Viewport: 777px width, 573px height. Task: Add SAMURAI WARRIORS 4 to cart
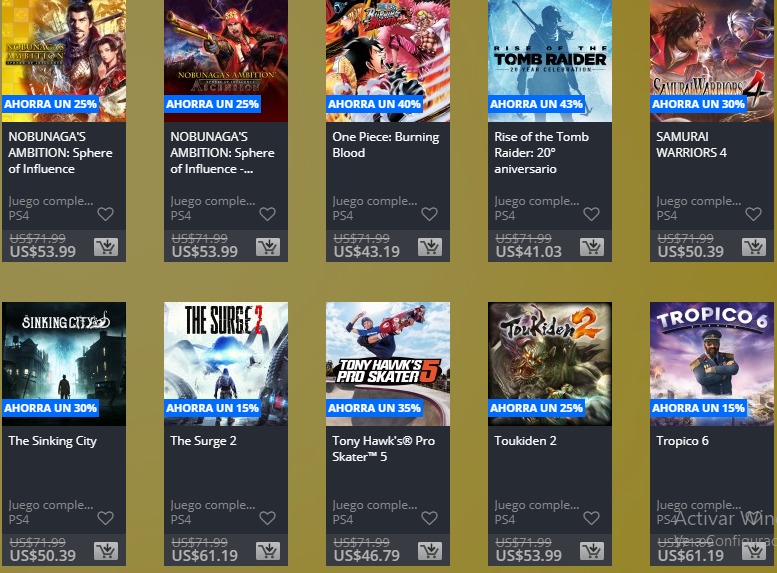pyautogui.click(x=754, y=247)
